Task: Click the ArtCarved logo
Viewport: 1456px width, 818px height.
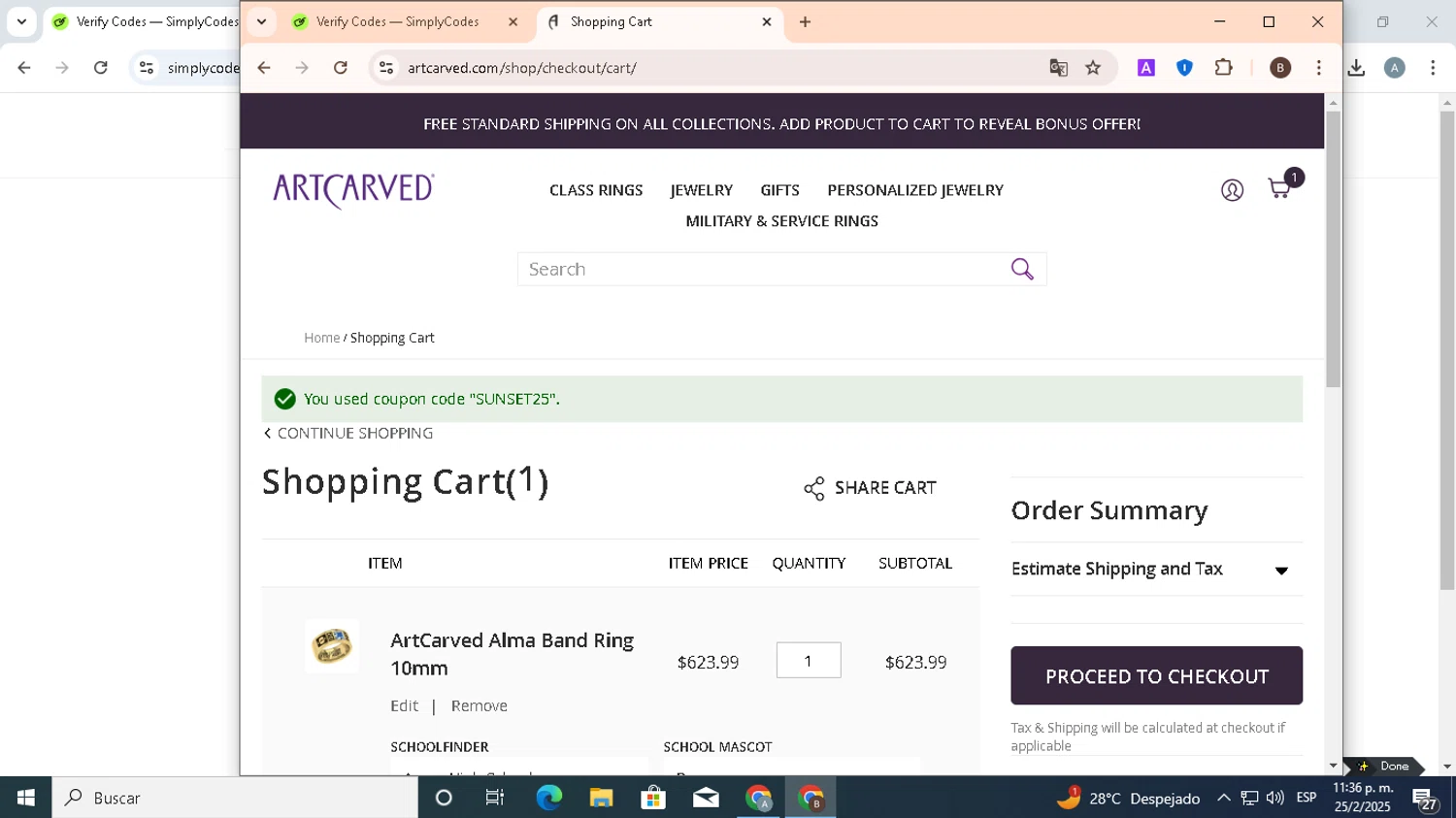Action: pos(353,190)
